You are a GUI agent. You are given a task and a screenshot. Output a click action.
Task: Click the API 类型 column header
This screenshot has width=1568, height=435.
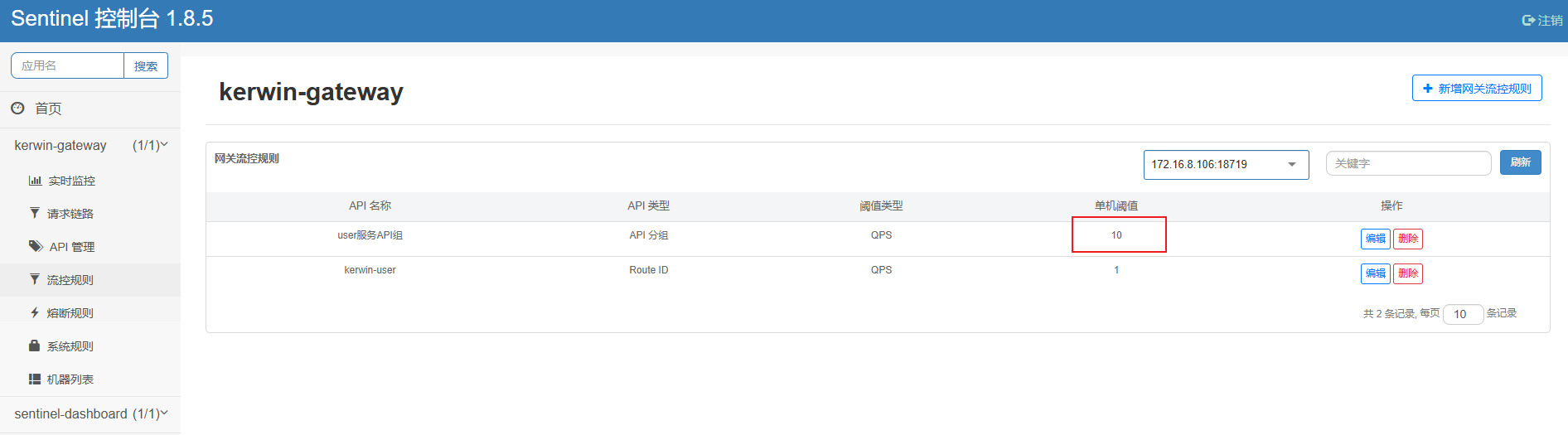(x=648, y=205)
